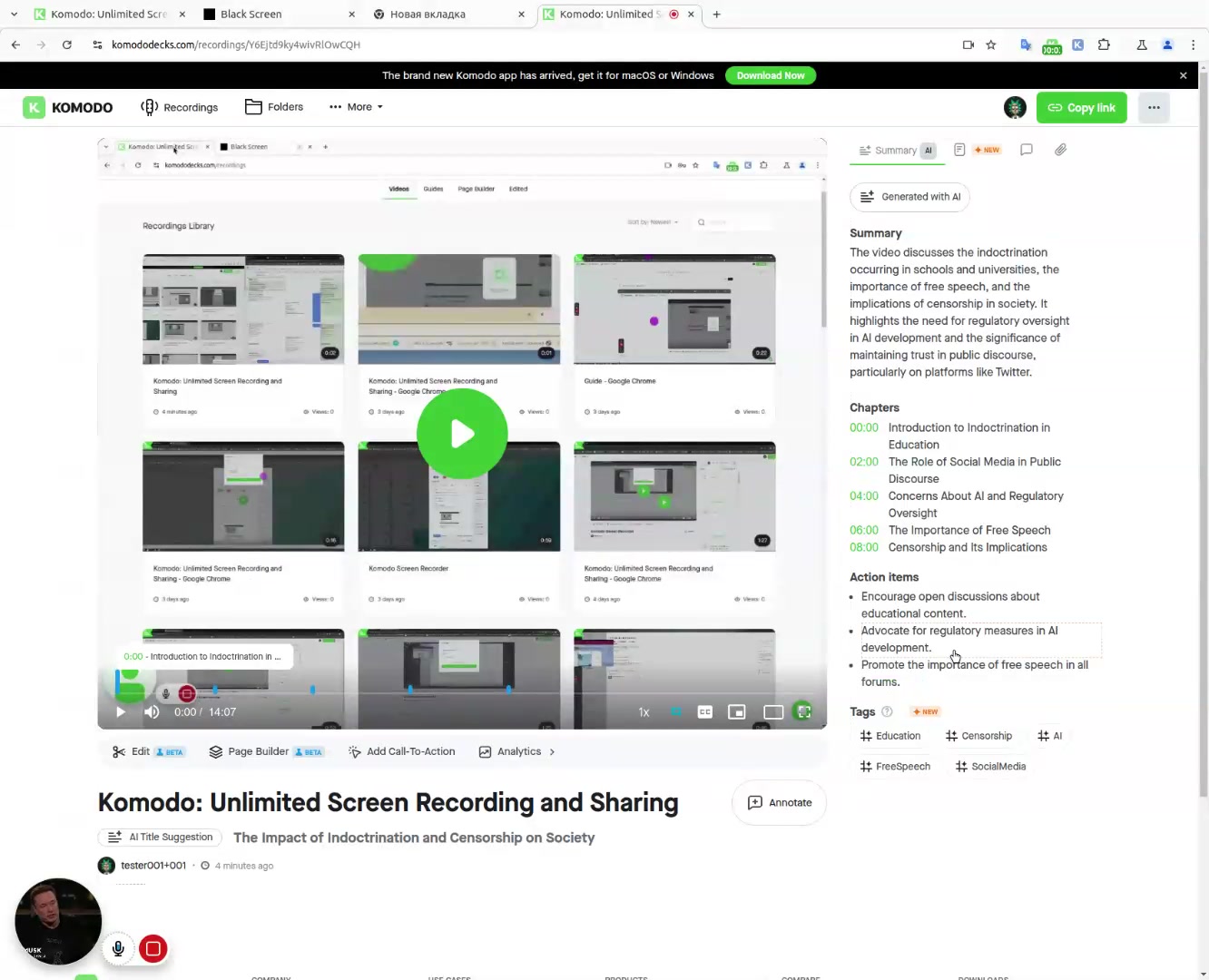1209x980 pixels.
Task: Open the three-dot options menu beside Copy link
Action: coord(1154,107)
